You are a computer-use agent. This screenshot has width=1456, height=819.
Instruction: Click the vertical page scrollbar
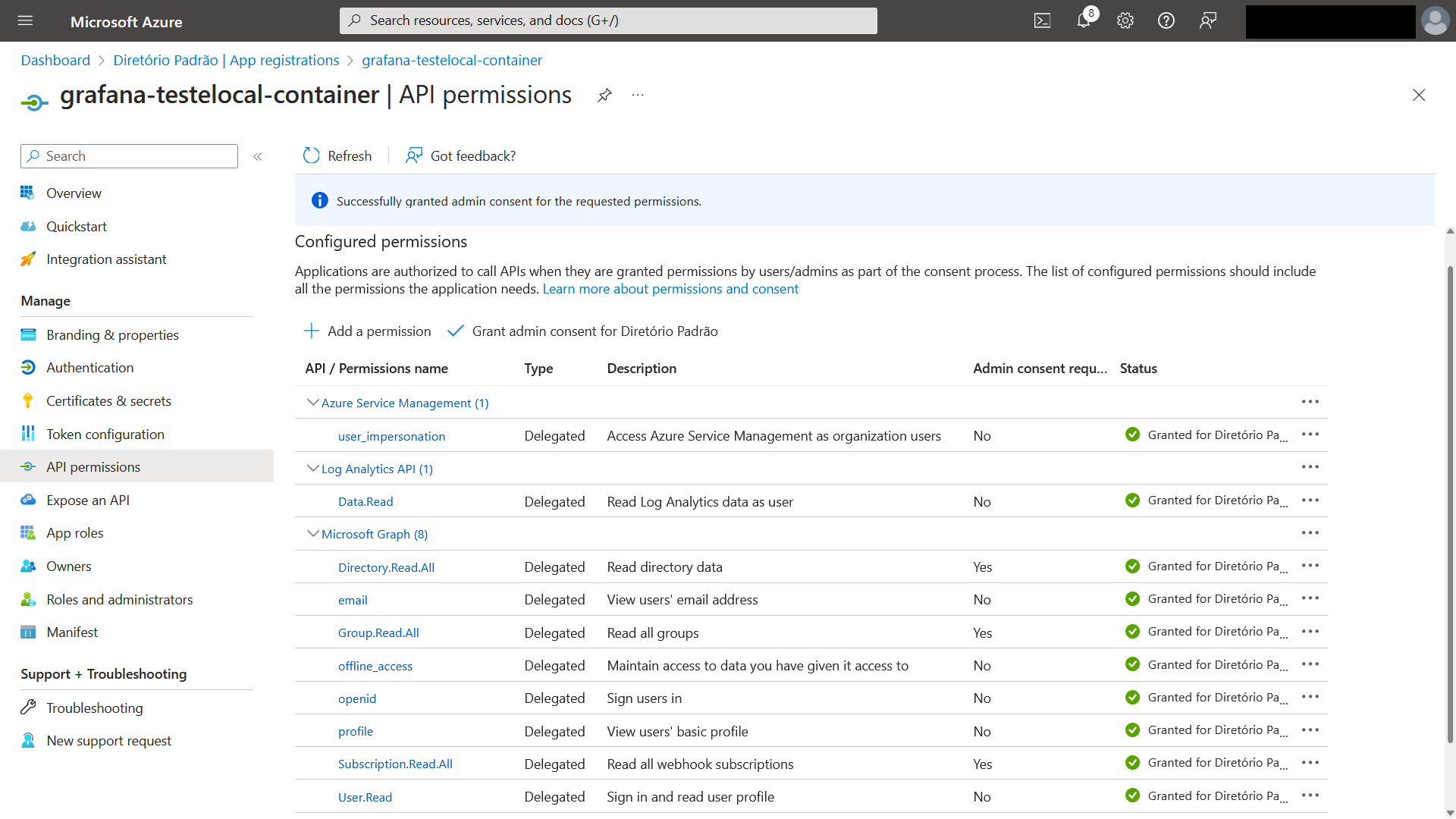click(x=1450, y=504)
